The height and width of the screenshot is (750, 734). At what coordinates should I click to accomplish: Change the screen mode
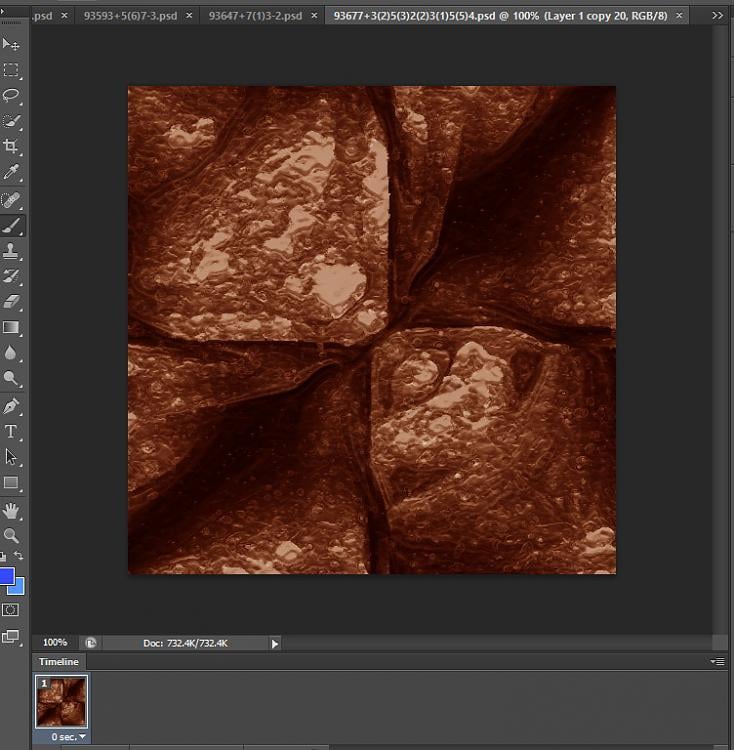pyautogui.click(x=11, y=637)
